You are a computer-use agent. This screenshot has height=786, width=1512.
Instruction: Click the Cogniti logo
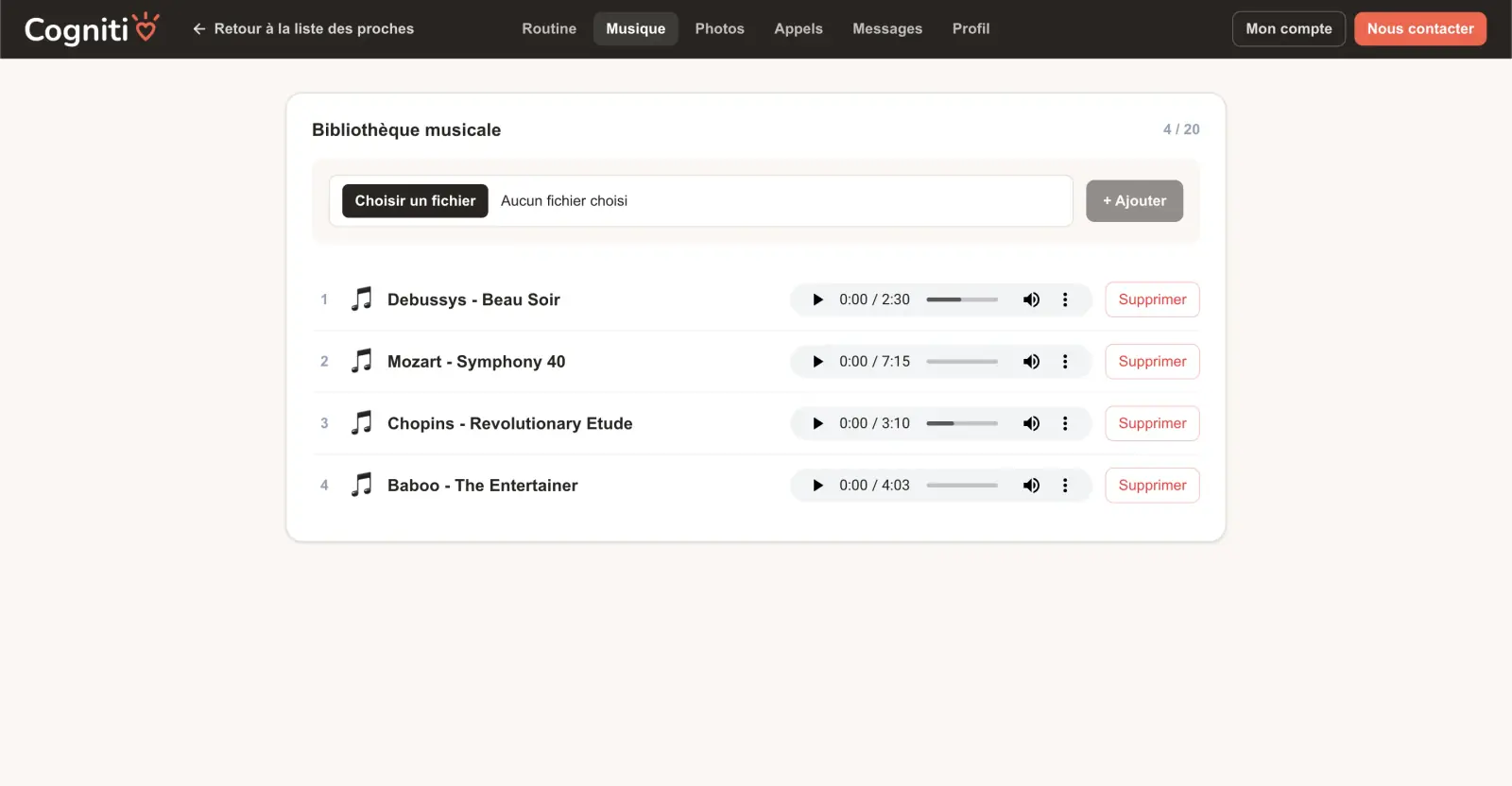pos(92,28)
